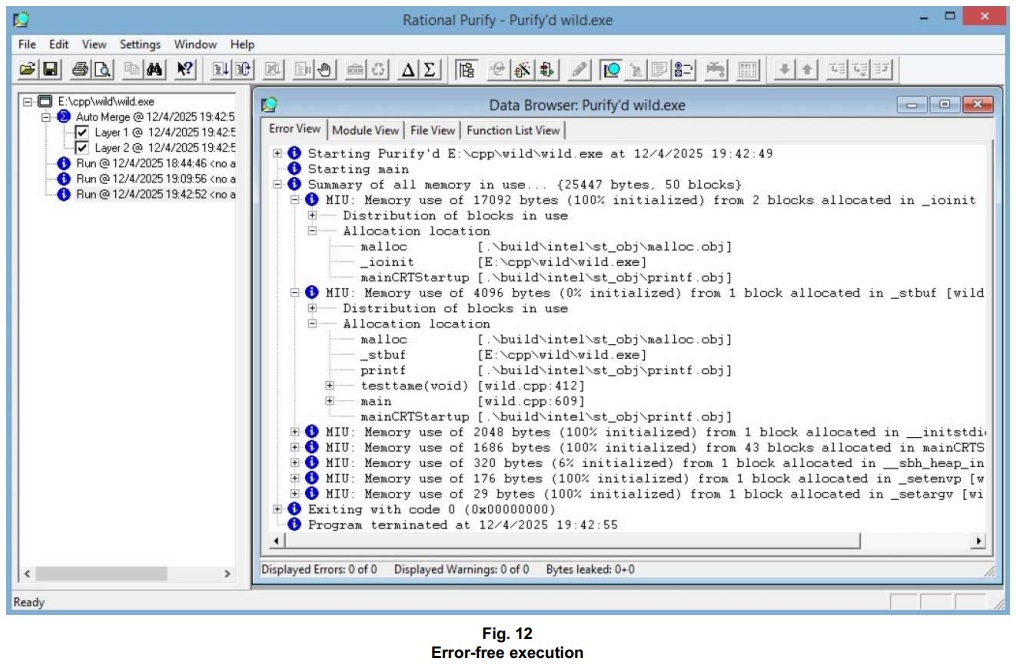
Task: Collapse 'Summary of all memory in use' node
Action: 278,185
